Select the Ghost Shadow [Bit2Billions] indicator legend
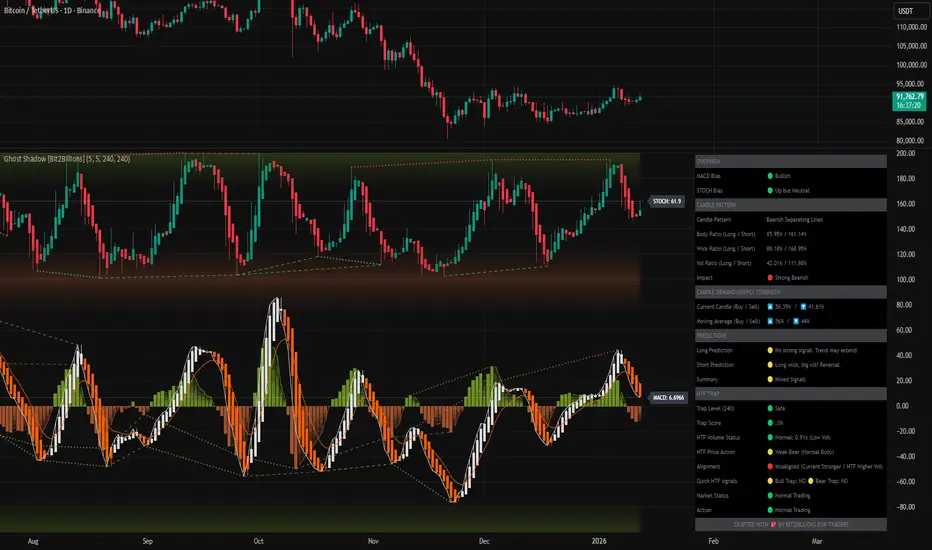Viewport: 932px width, 550px height. coord(67,159)
